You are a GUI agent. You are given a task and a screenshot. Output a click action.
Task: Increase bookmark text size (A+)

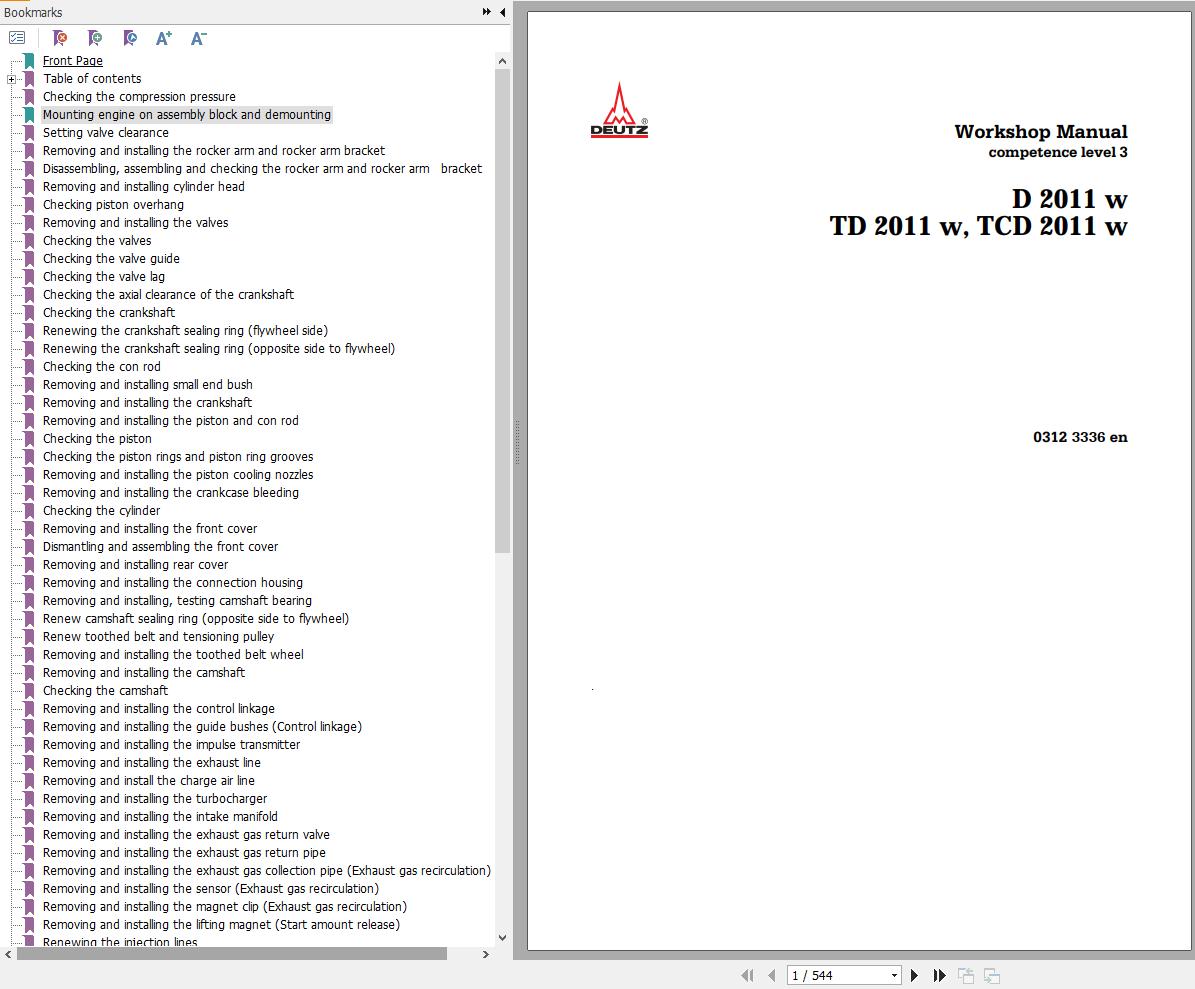164,38
